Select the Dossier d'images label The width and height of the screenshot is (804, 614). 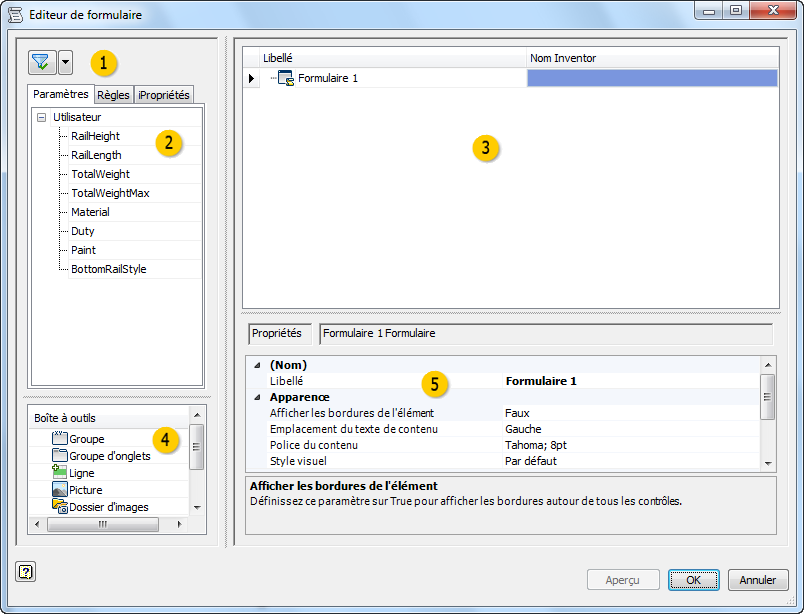(109, 507)
